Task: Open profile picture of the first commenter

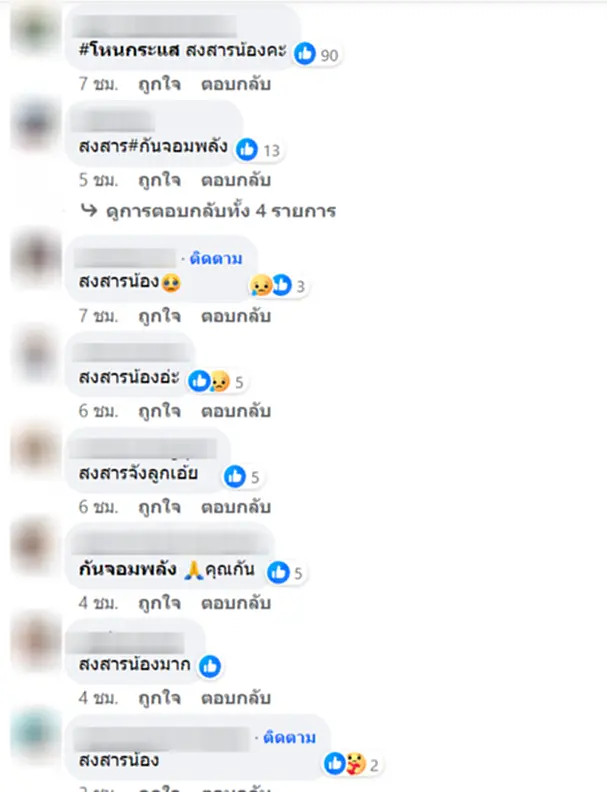Action: pos(35,28)
